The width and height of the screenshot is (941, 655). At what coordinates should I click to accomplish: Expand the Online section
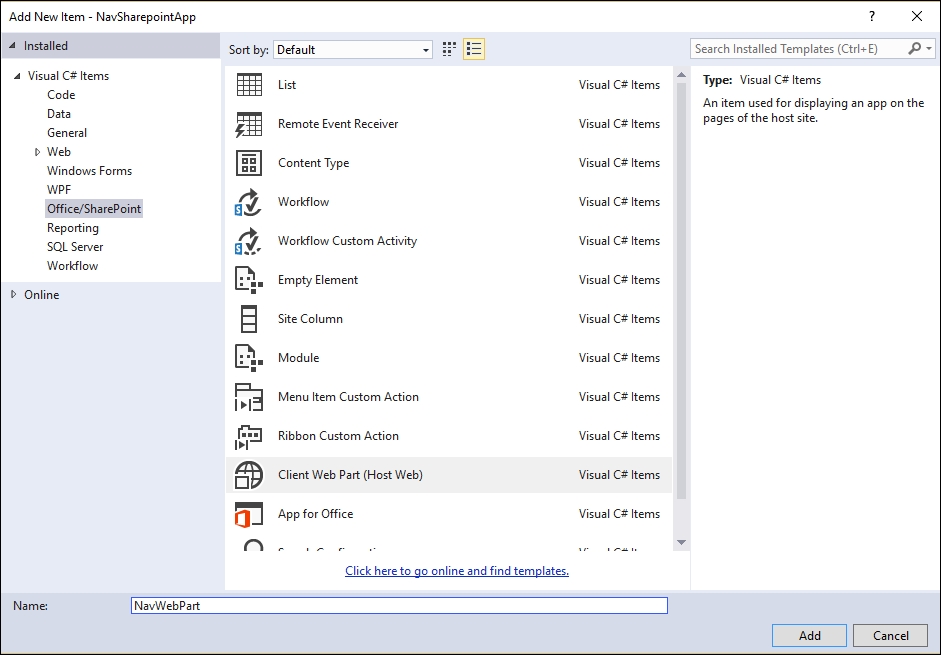tap(14, 294)
